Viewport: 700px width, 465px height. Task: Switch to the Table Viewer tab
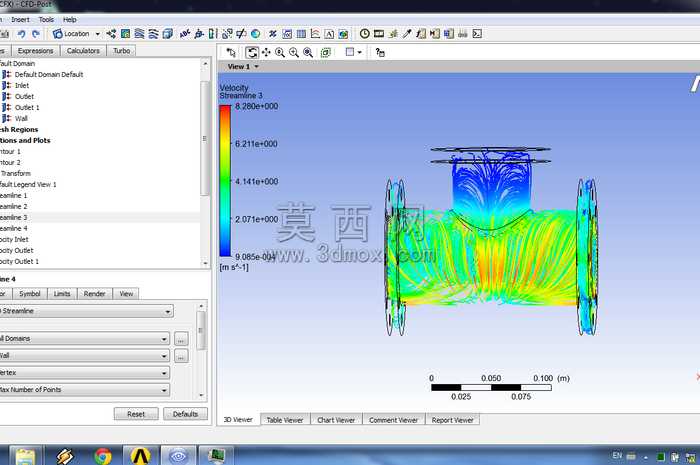pyautogui.click(x=285, y=420)
